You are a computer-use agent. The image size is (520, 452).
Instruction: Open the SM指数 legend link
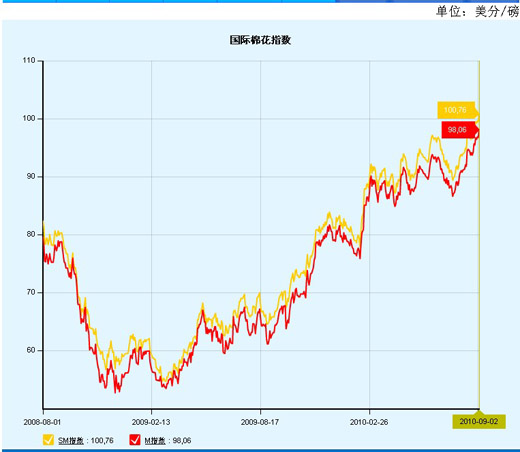coord(71,441)
